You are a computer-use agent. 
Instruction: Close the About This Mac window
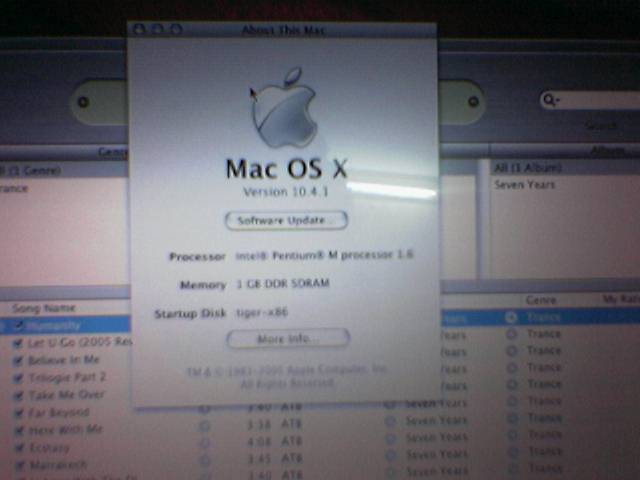pyautogui.click(x=139, y=29)
